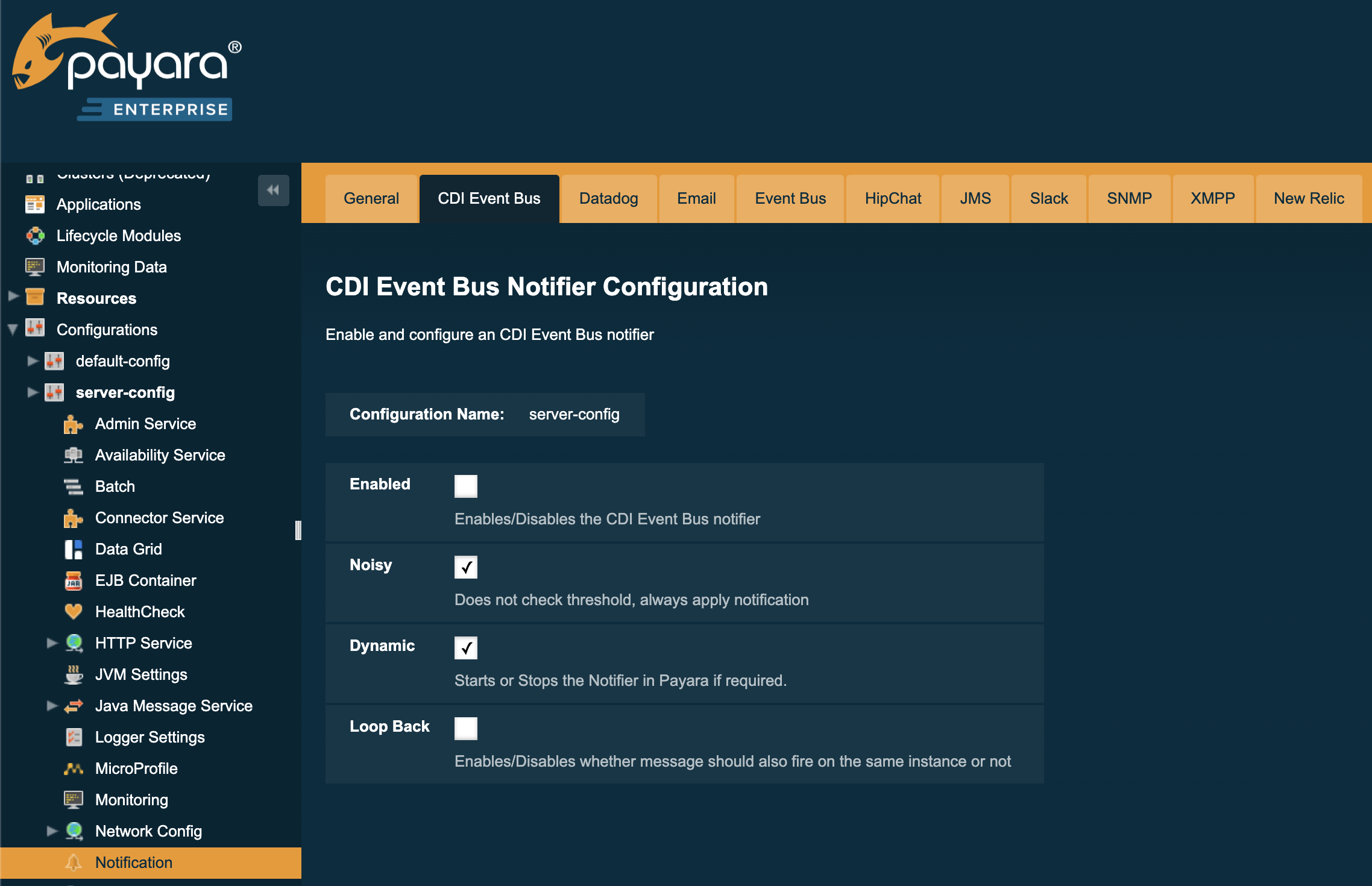Click the MicroProfile icon in sidebar
Image resolution: width=1372 pixels, height=886 pixels.
74,769
